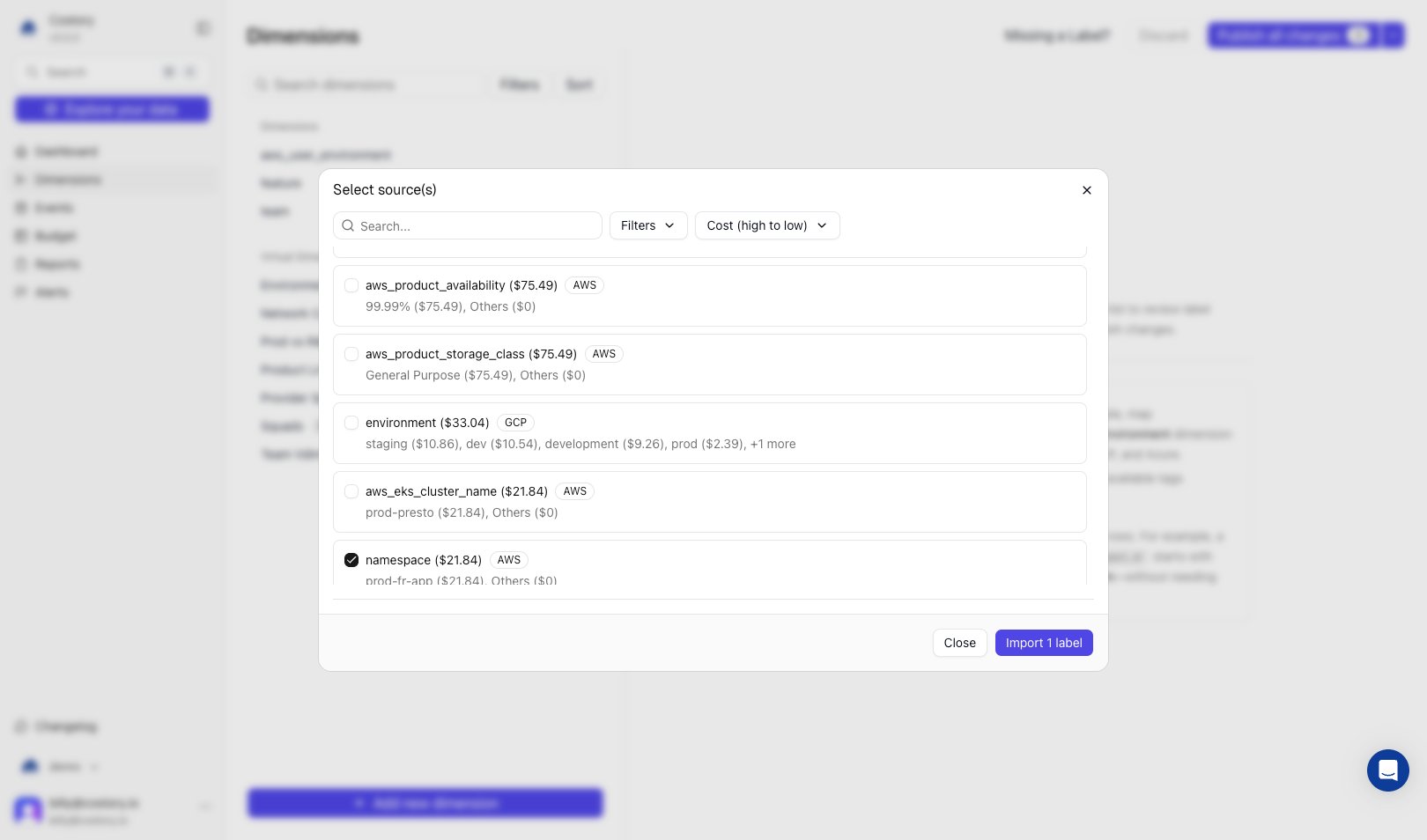Click Add new dimension button in background
The height and width of the screenshot is (840, 1427).
point(425,803)
